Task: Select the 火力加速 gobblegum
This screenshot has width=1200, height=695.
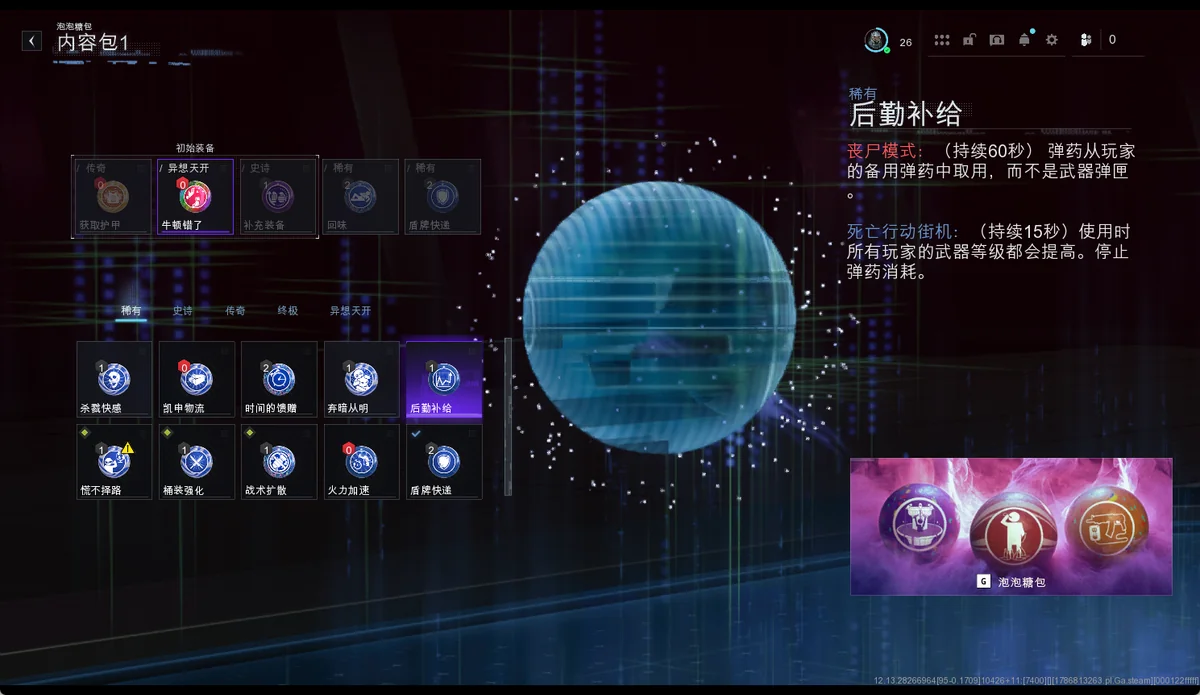Action: [362, 462]
